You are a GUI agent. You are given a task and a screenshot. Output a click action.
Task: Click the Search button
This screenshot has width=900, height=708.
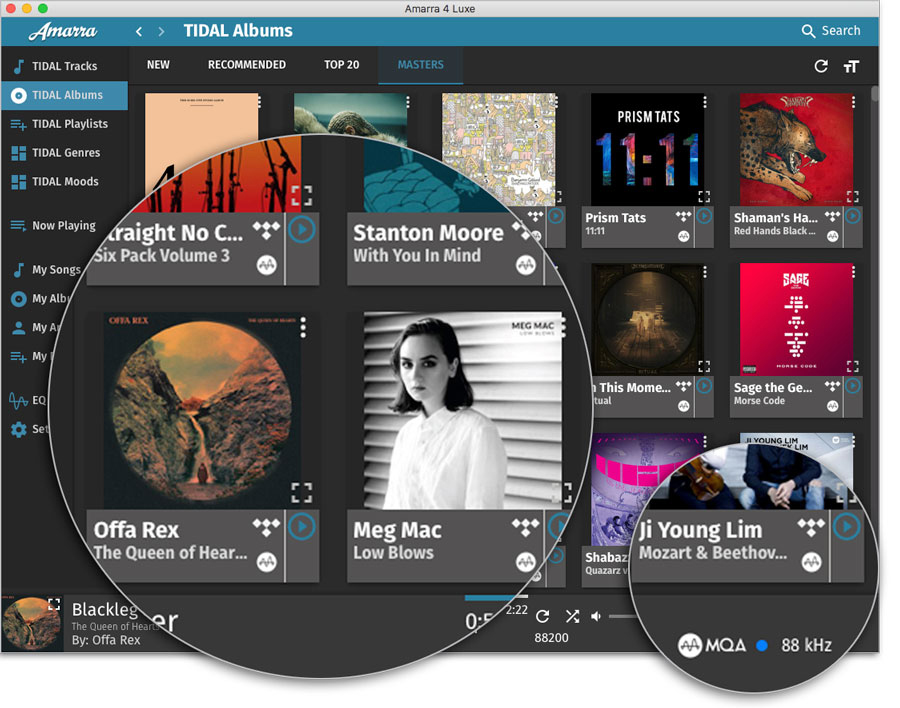831,31
